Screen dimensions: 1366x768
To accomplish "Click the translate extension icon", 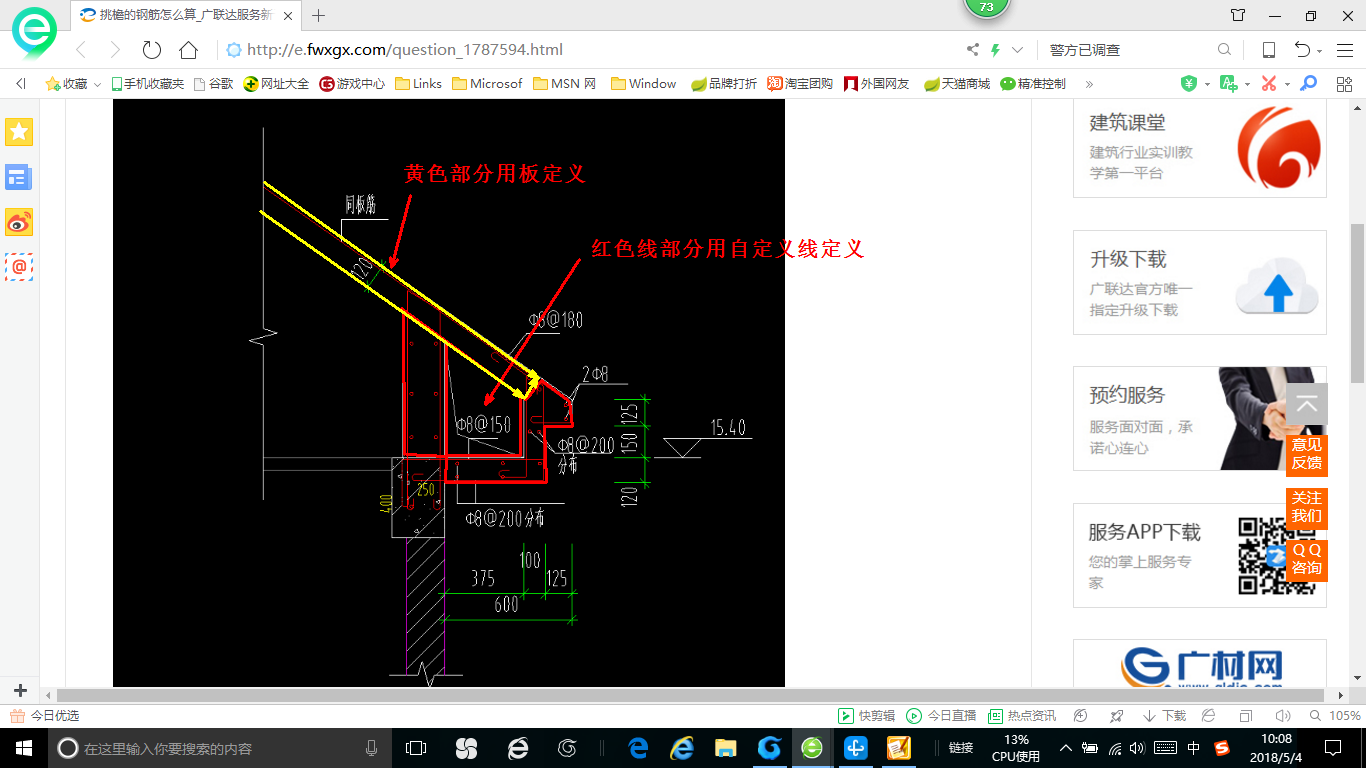I will tap(1229, 84).
